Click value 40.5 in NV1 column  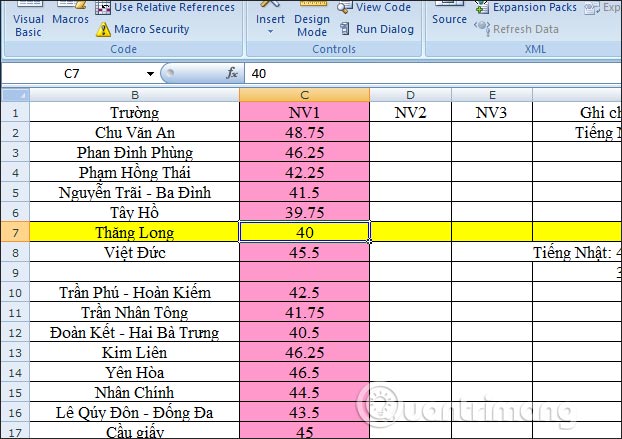click(x=305, y=332)
